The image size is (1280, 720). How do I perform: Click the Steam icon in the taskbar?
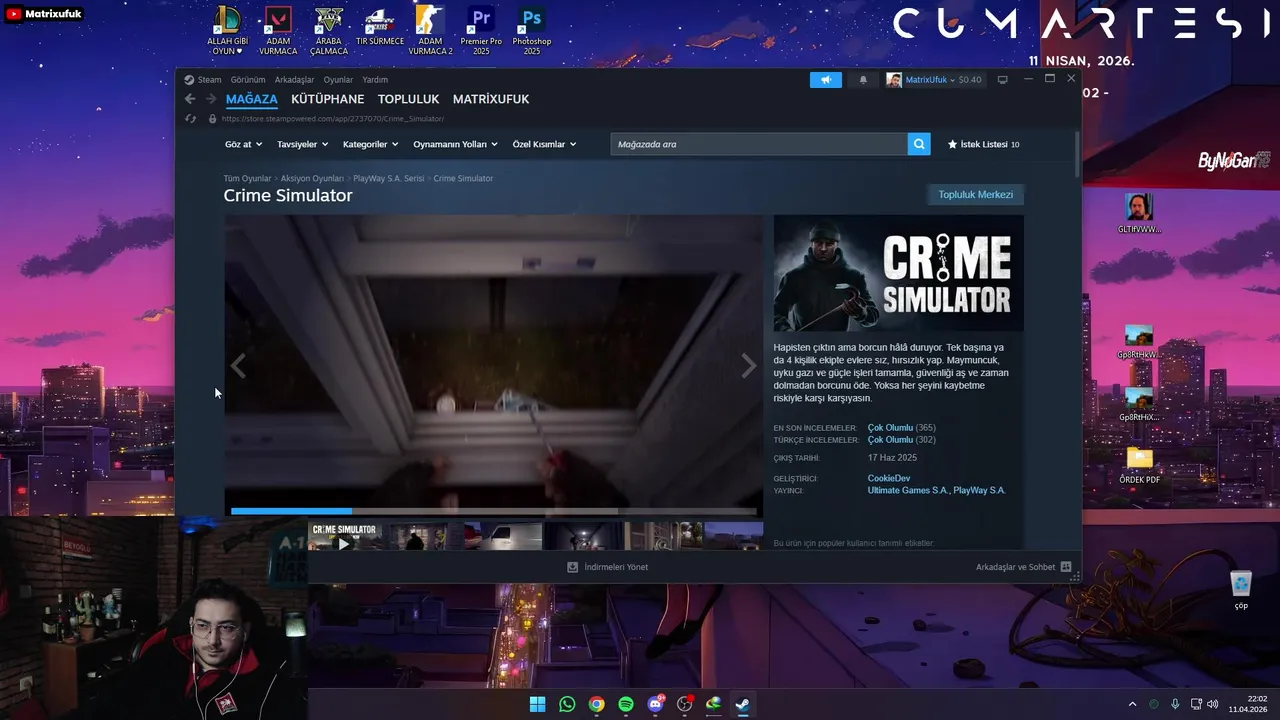743,704
